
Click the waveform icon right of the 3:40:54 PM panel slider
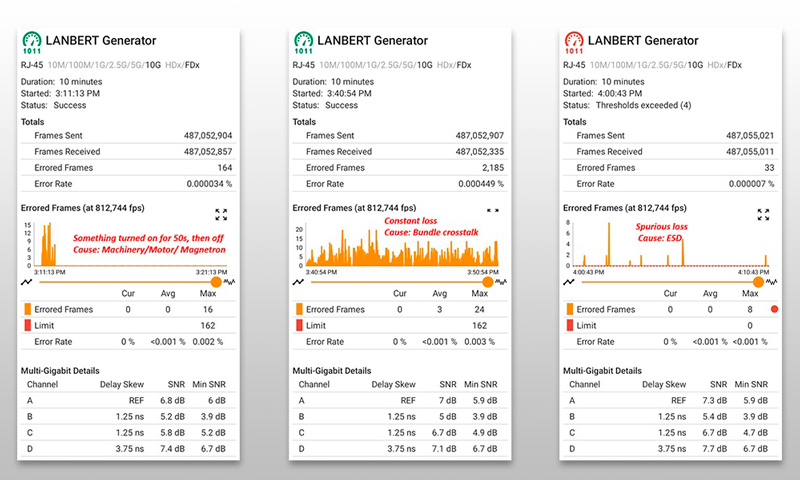click(501, 282)
